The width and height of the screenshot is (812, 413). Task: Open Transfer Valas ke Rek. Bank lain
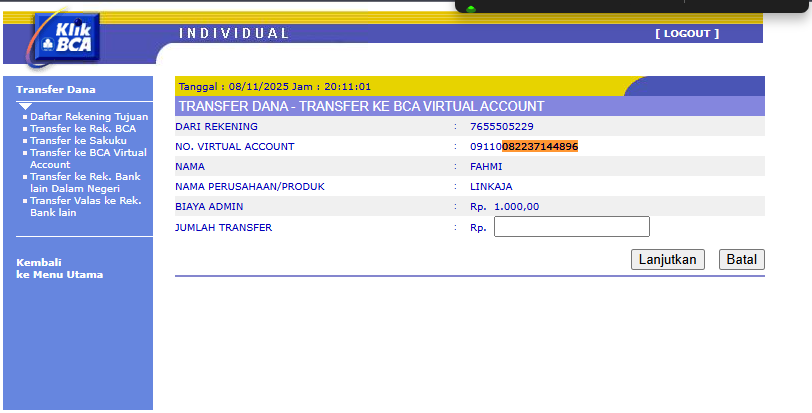[85, 206]
